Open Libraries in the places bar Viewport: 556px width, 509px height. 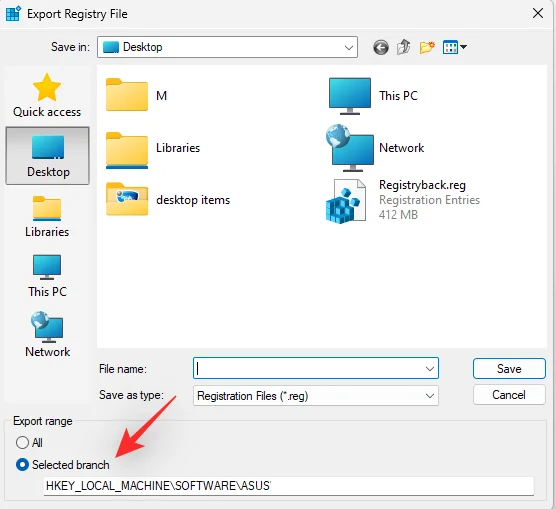point(47,216)
